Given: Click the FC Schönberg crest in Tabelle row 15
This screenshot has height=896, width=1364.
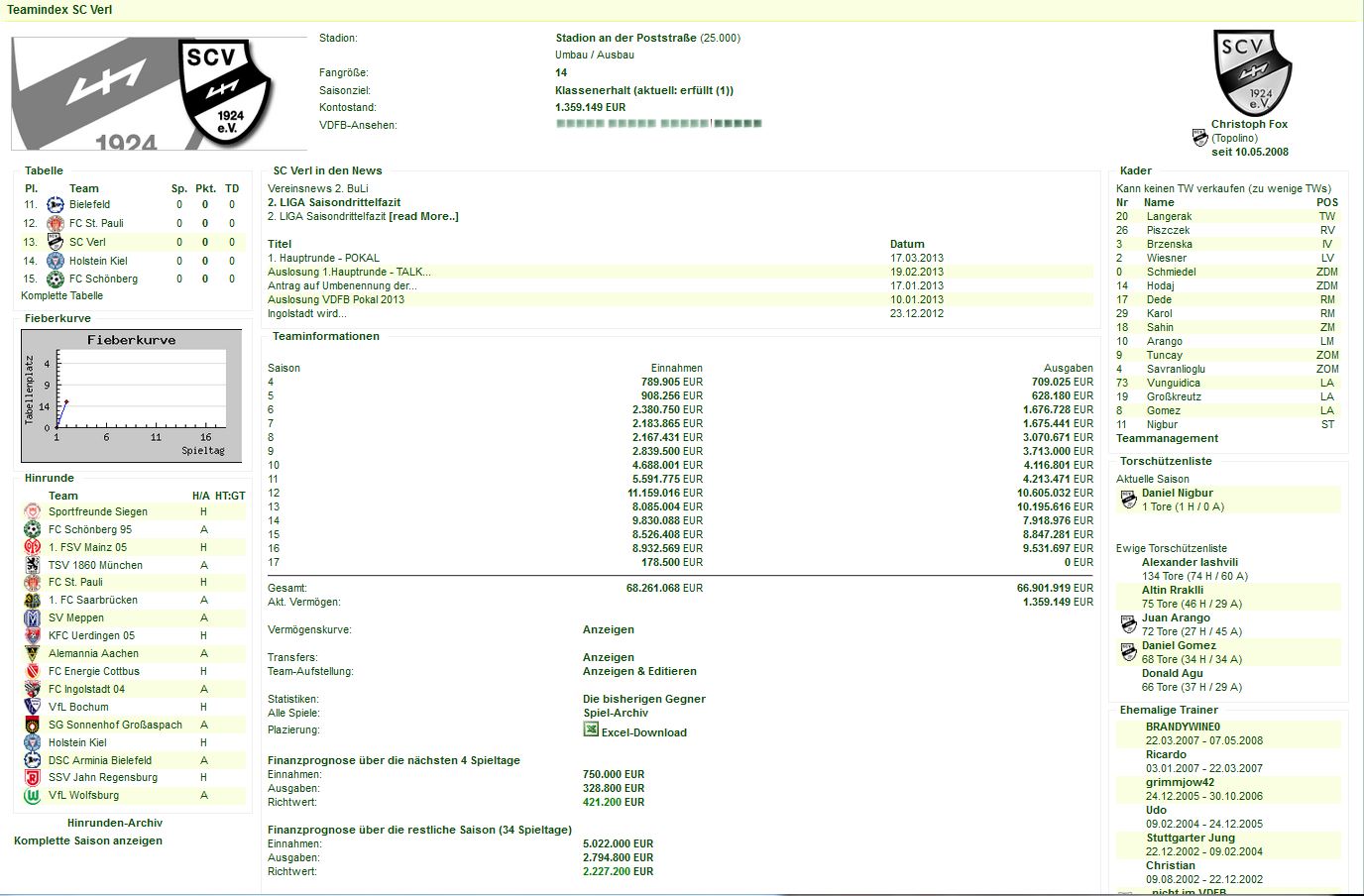Looking at the screenshot, I should (x=56, y=280).
